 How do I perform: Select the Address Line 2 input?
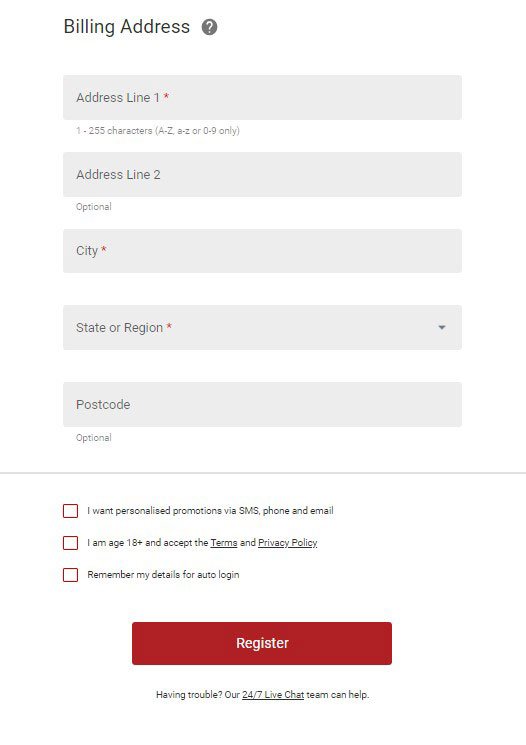262,174
